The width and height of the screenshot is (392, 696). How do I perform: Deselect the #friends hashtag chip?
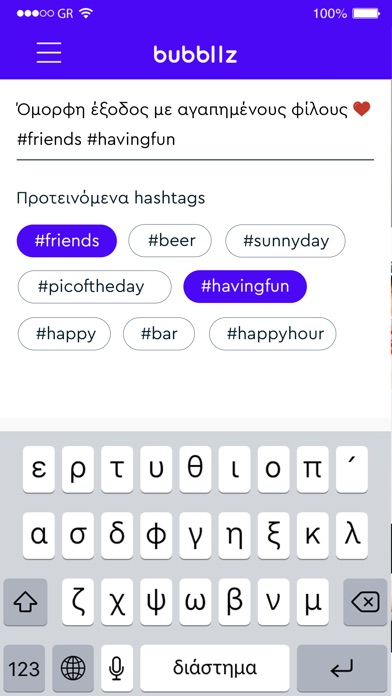pos(67,241)
